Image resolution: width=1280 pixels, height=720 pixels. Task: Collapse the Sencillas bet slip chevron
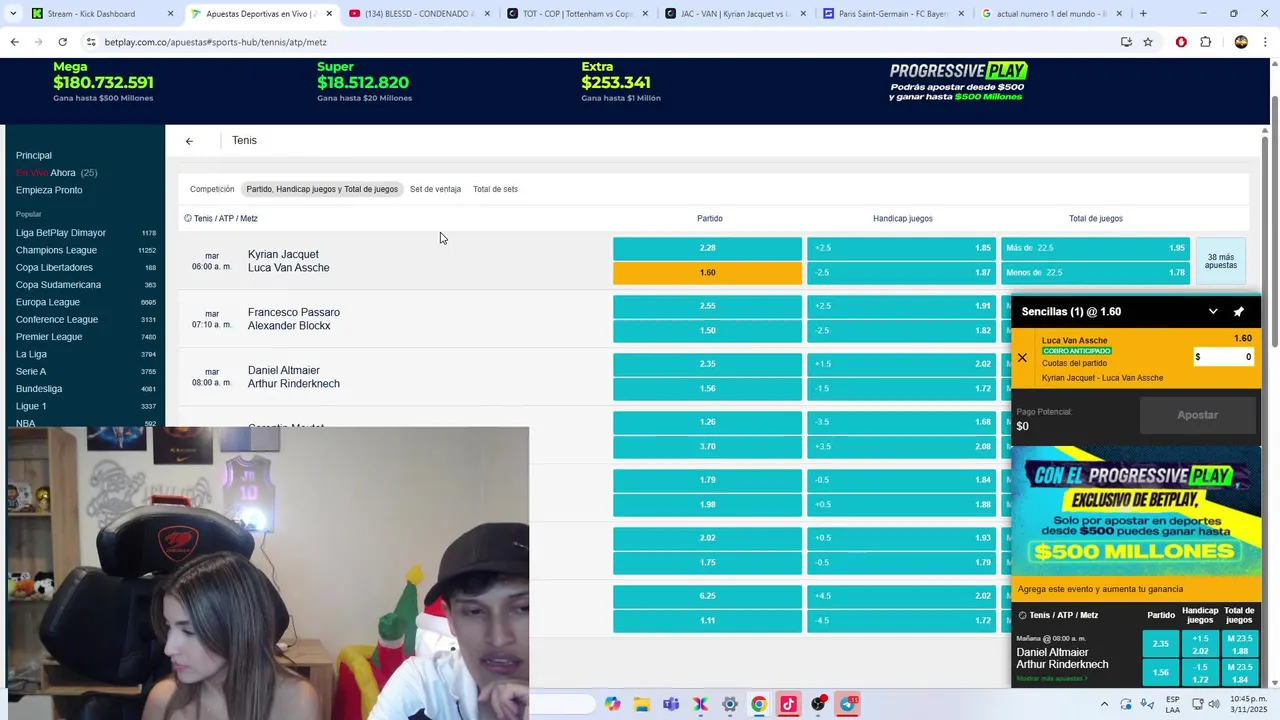1213,312
